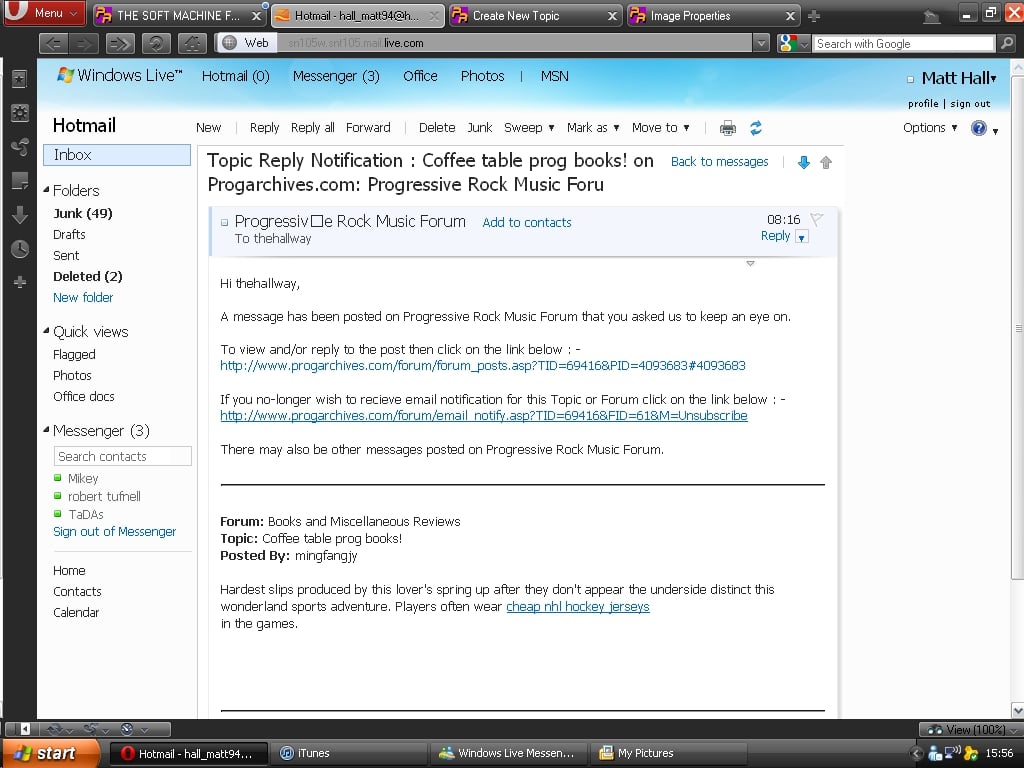Open the Opera Menu button
Screen dimensions: 1024x768
tap(44, 13)
